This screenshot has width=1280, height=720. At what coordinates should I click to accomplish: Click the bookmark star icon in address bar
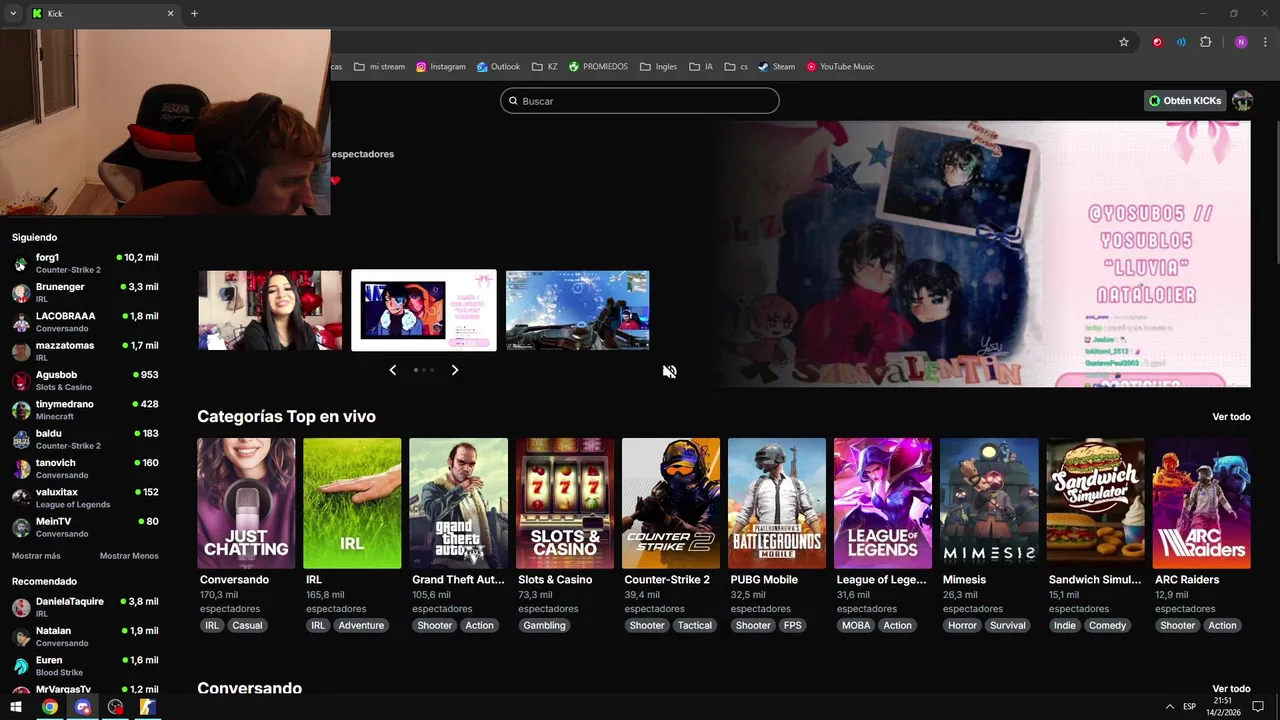[1124, 42]
